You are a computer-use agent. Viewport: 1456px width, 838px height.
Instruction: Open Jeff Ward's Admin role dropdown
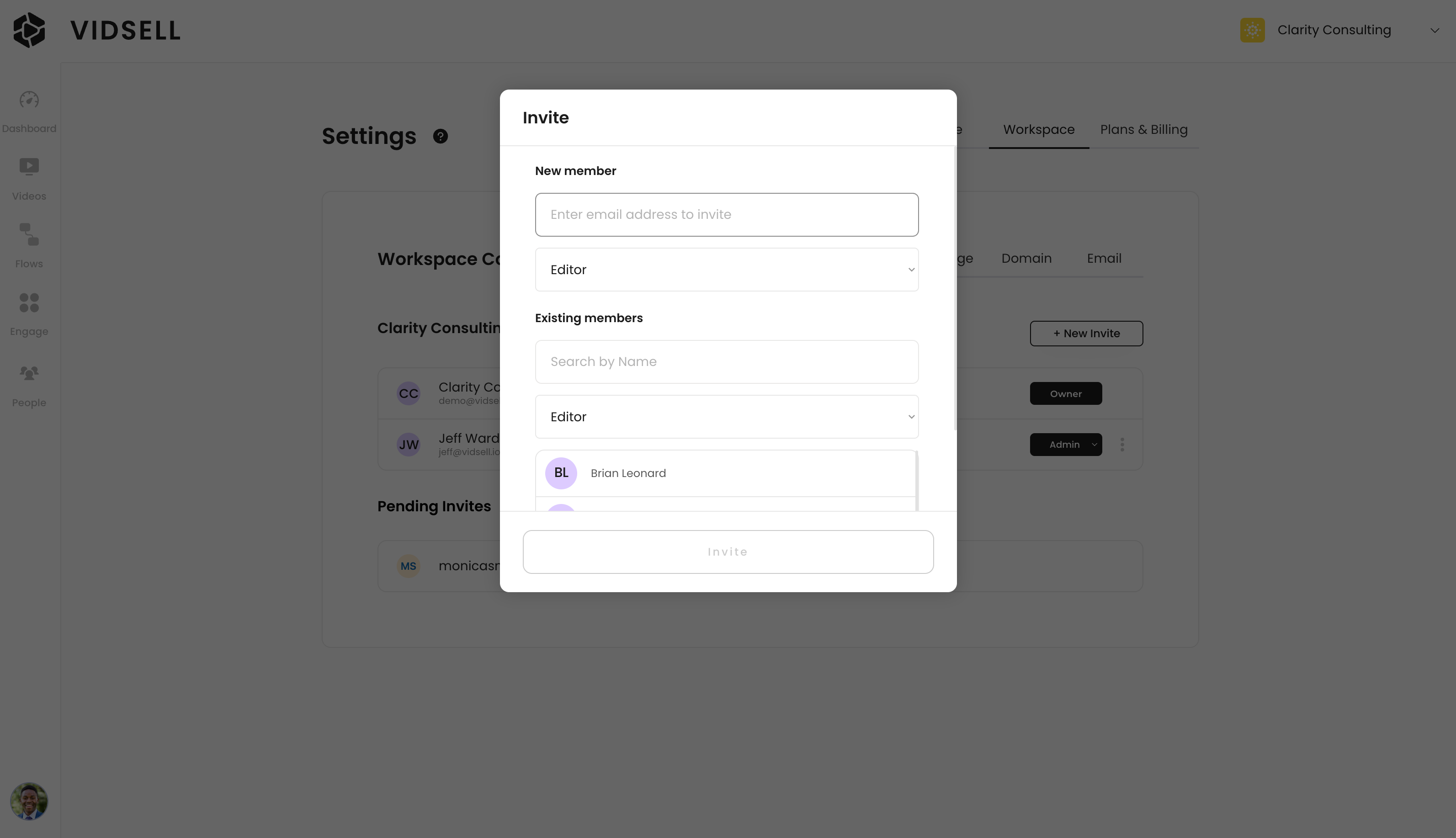point(1065,444)
